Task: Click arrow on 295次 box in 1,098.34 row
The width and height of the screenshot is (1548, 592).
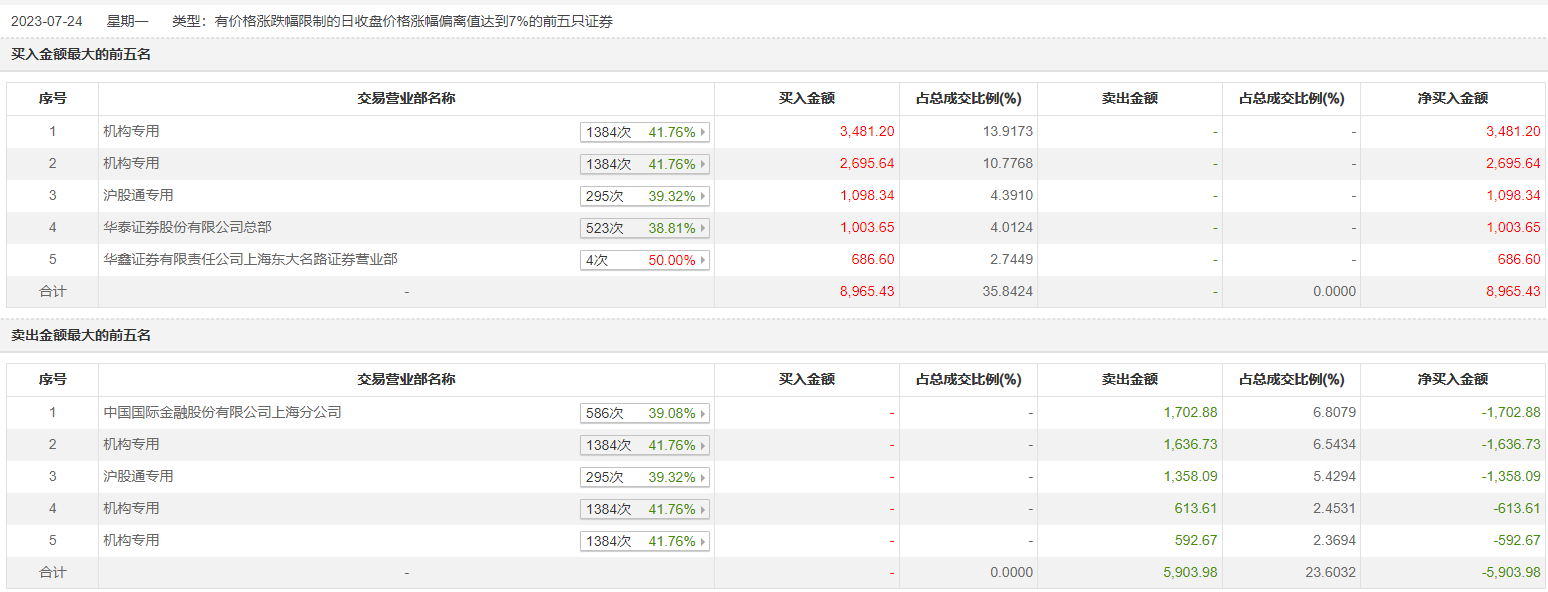Action: point(704,196)
